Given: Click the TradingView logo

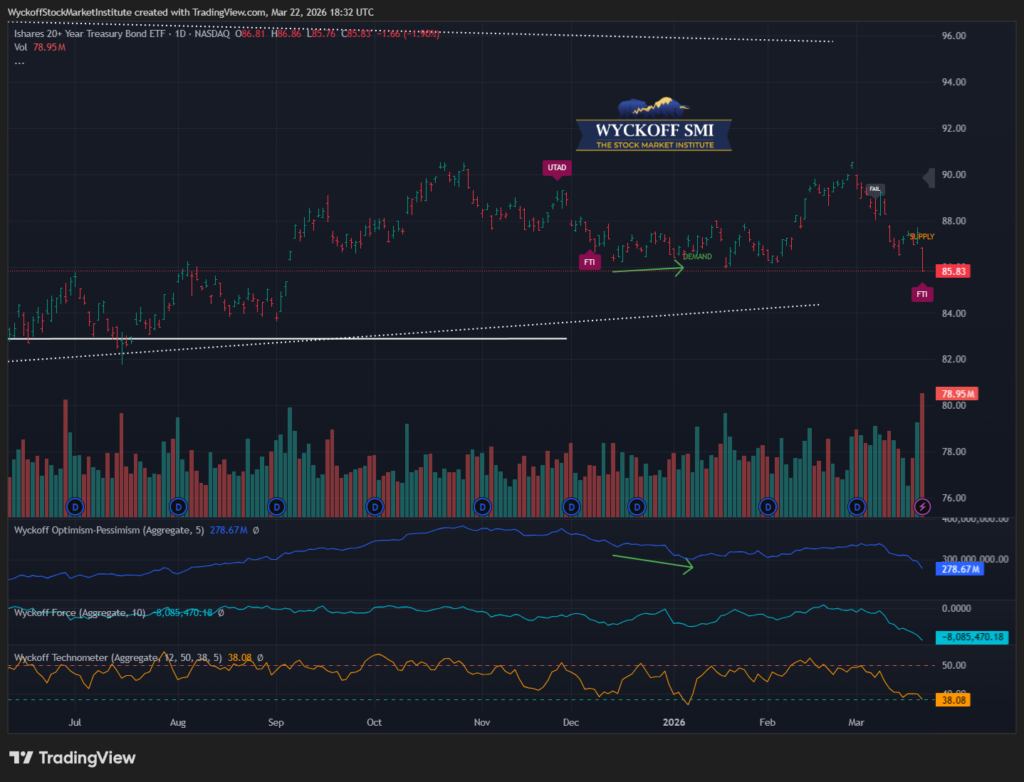Looking at the screenshot, I should 72,758.
